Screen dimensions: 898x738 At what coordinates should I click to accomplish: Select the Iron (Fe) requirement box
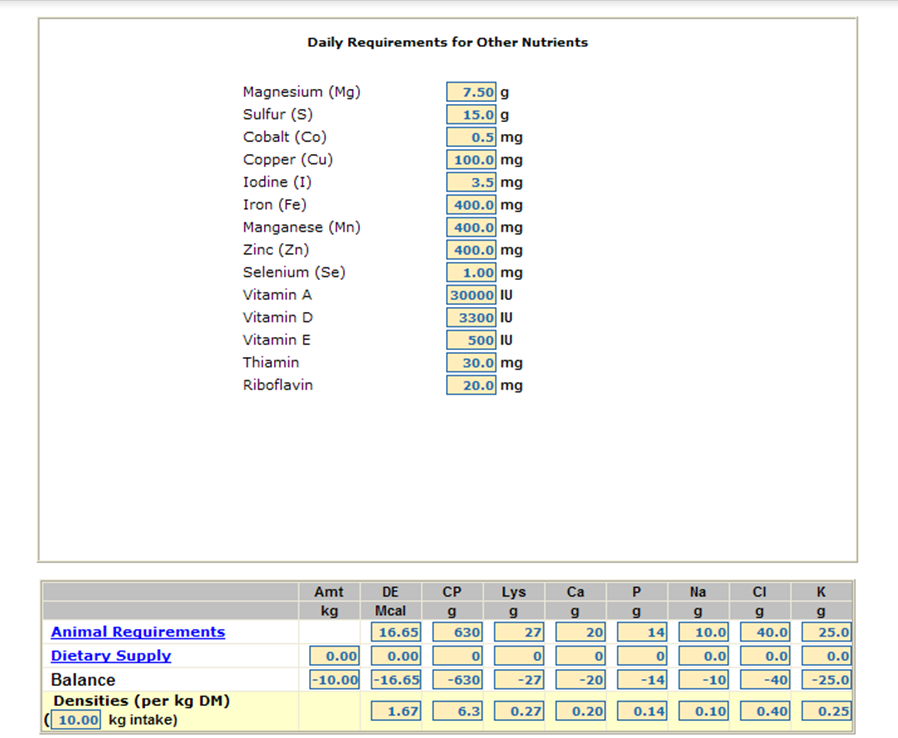tap(471, 204)
